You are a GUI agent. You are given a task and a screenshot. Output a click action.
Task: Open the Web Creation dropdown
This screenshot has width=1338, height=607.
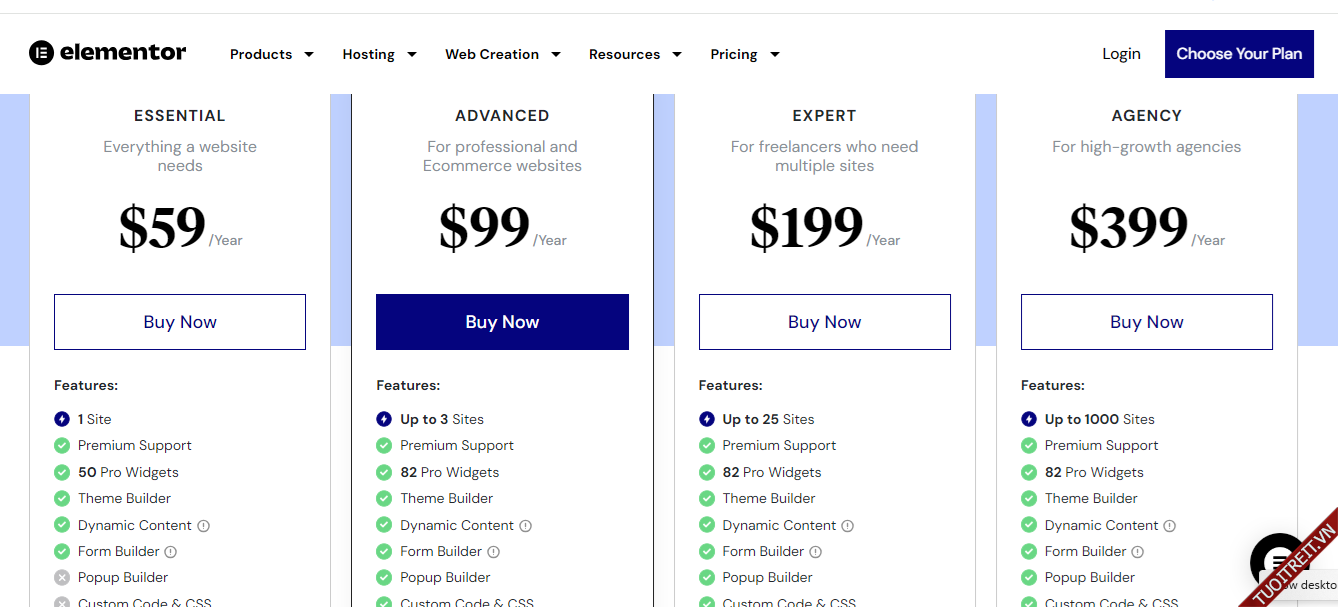502,55
